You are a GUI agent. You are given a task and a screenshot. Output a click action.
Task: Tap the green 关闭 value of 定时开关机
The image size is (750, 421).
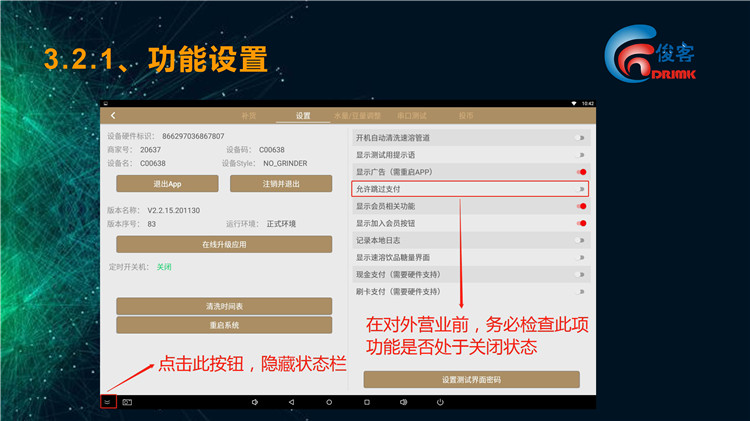164,267
